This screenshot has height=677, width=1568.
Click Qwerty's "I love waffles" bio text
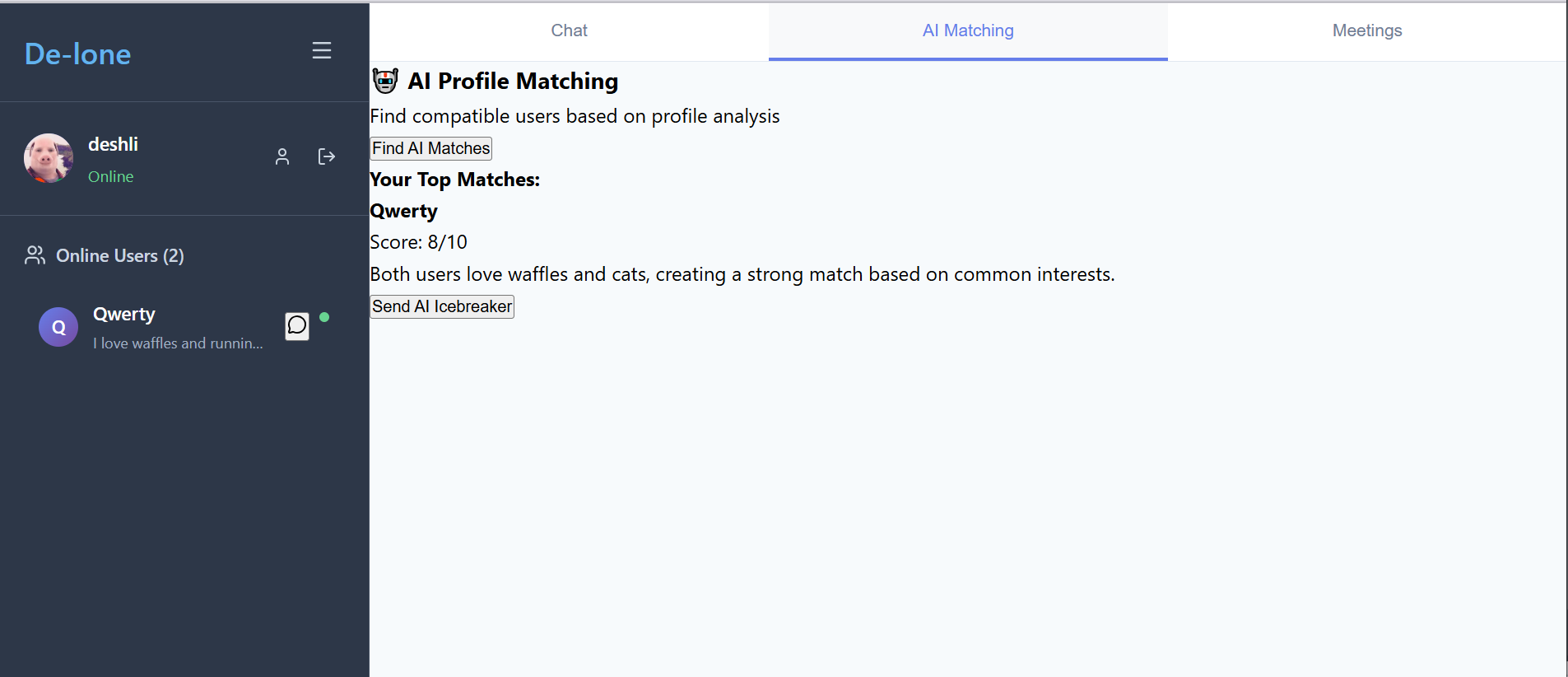pos(178,343)
